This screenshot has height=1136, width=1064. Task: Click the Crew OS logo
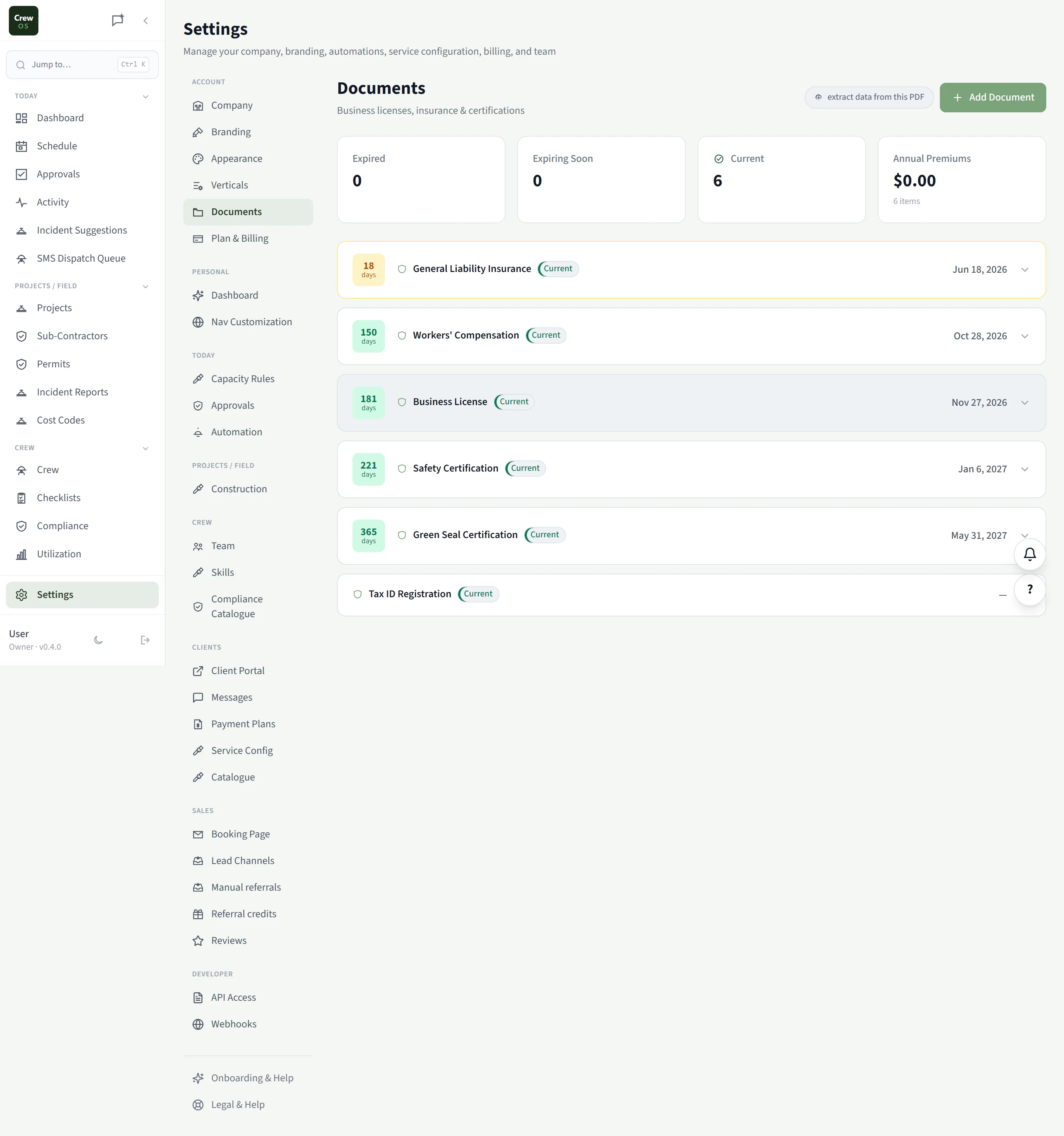[x=23, y=21]
